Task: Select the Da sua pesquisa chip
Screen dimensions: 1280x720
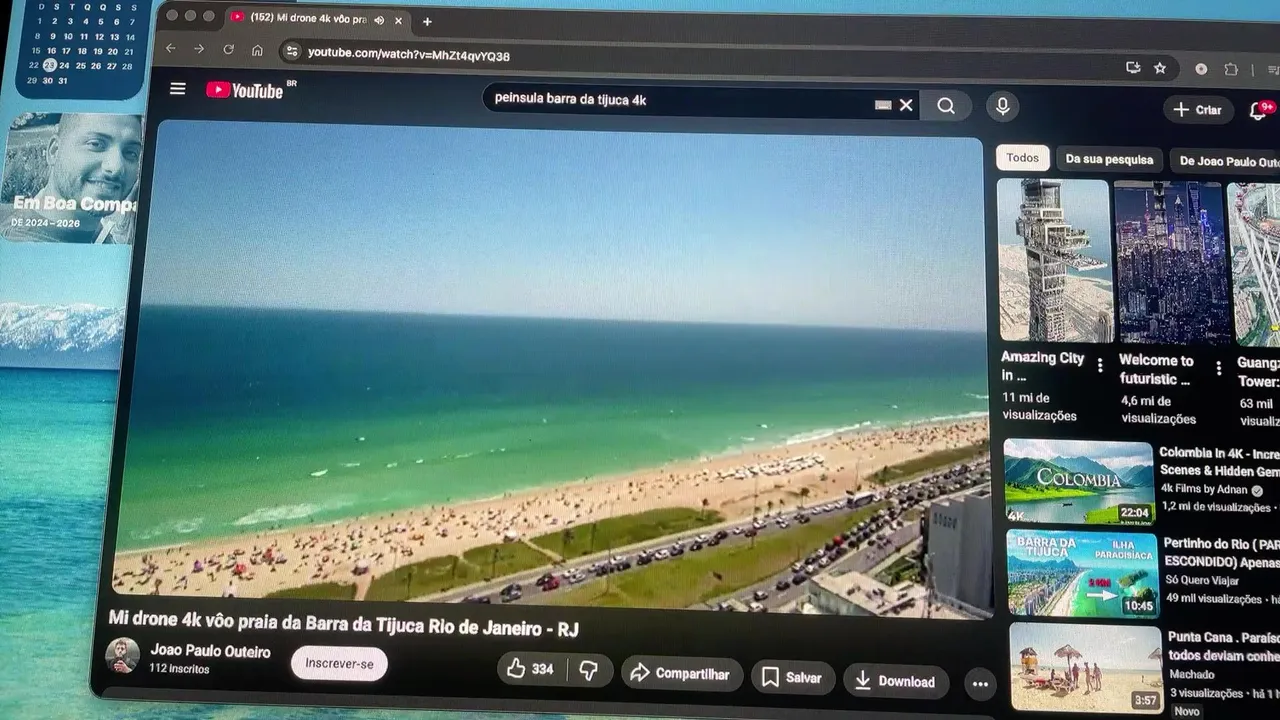Action: 1109,159
